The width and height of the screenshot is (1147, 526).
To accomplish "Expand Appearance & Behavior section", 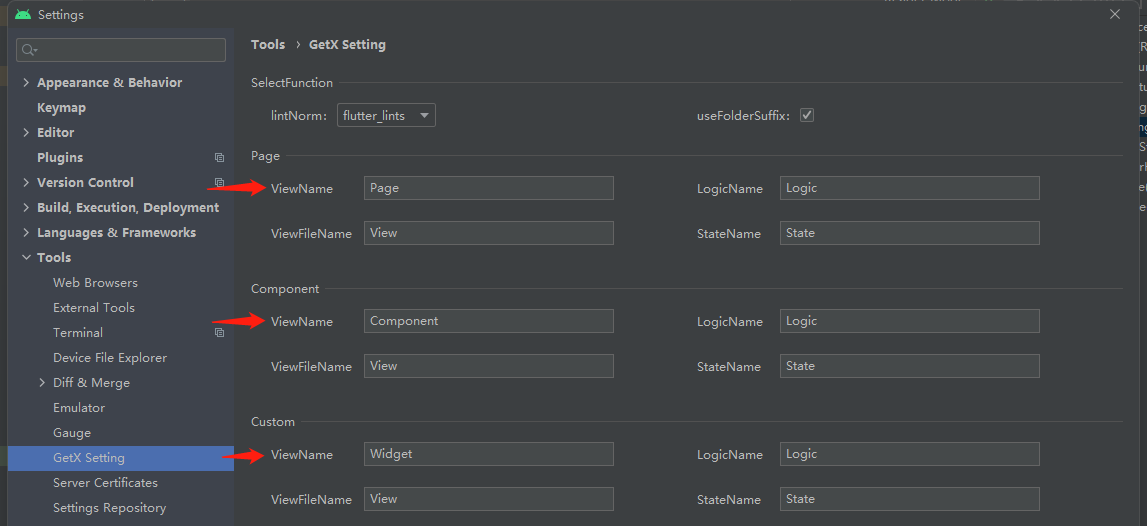I will 26,83.
